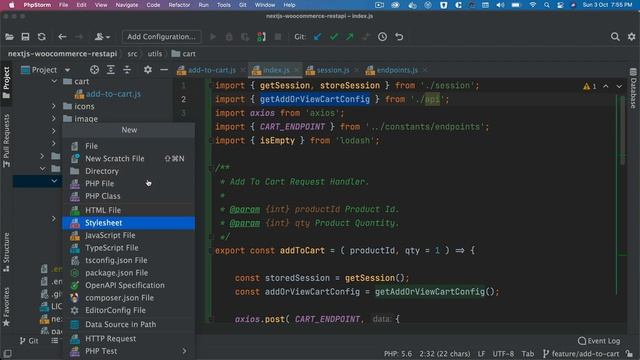The image size is (640, 360).
Task: Change the UTF-8 file encoding
Action: (503, 353)
